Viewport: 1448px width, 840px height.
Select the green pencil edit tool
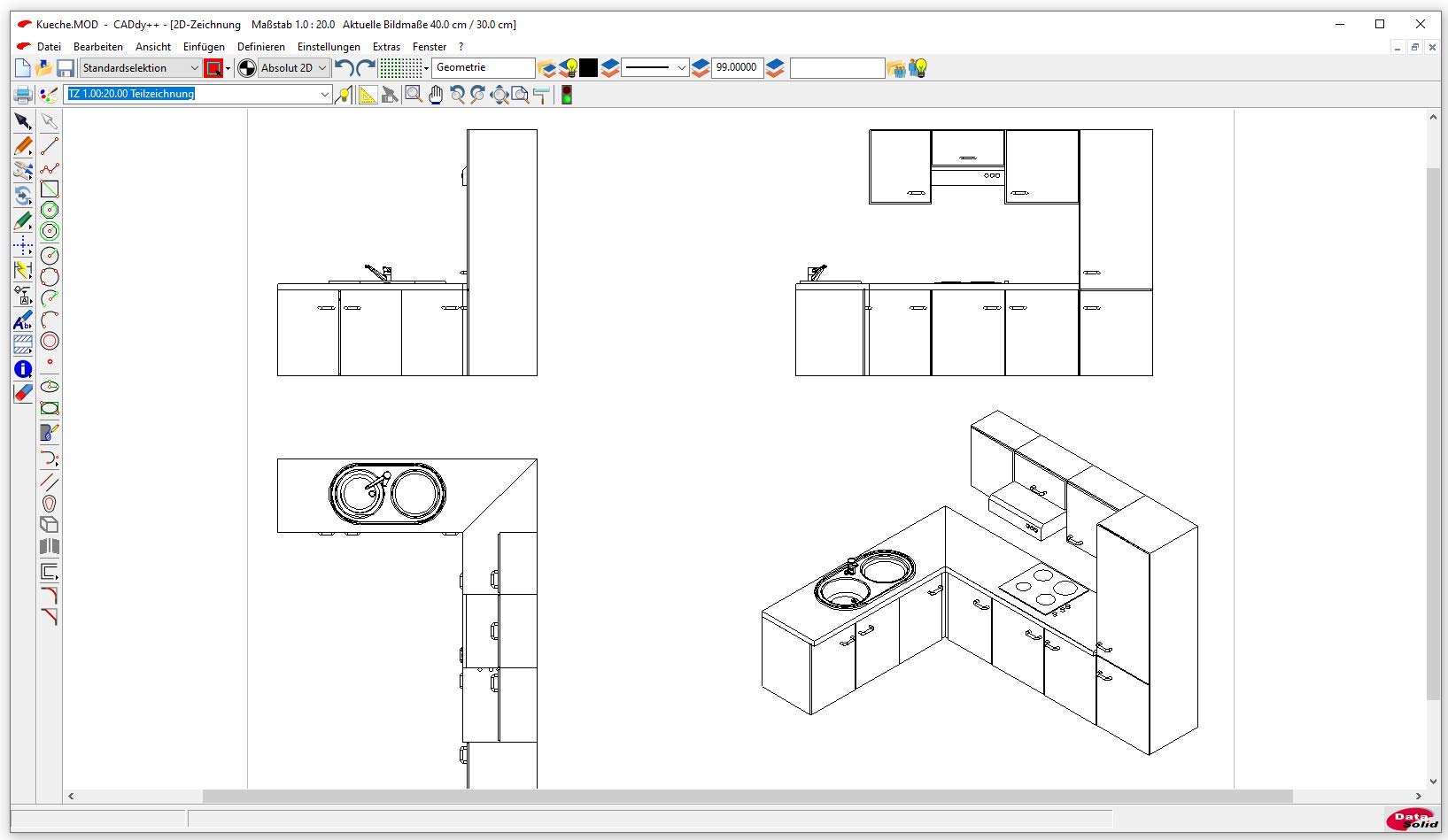coord(23,221)
